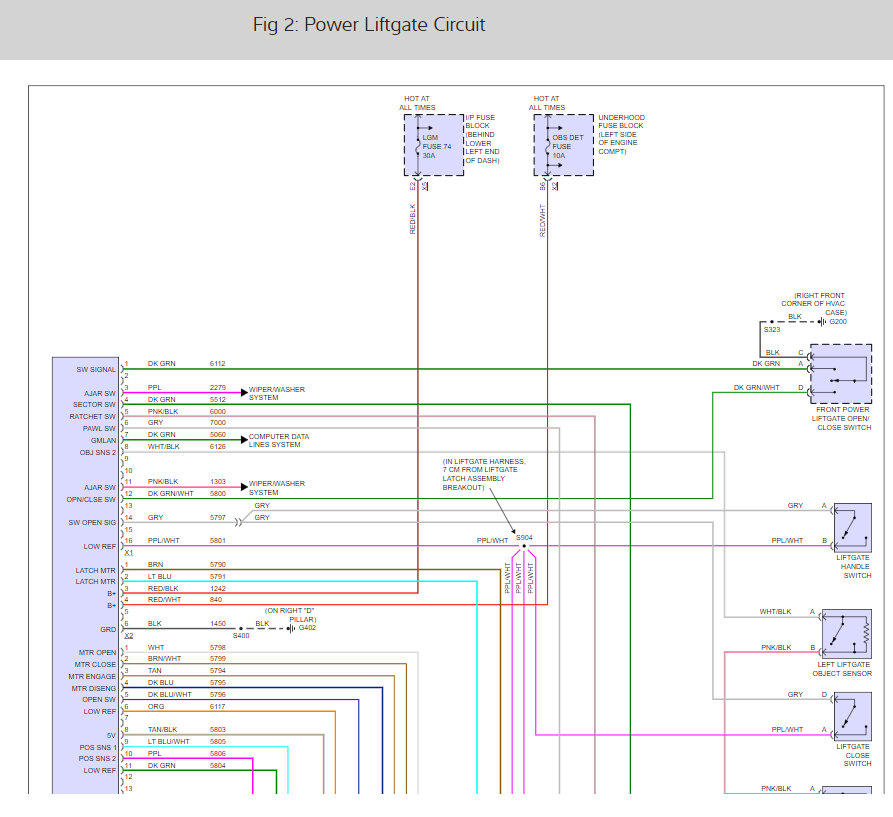The image size is (893, 817).
Task: Select the Front Power Liftgate Open/Close Switch symbol
Action: 841,374
